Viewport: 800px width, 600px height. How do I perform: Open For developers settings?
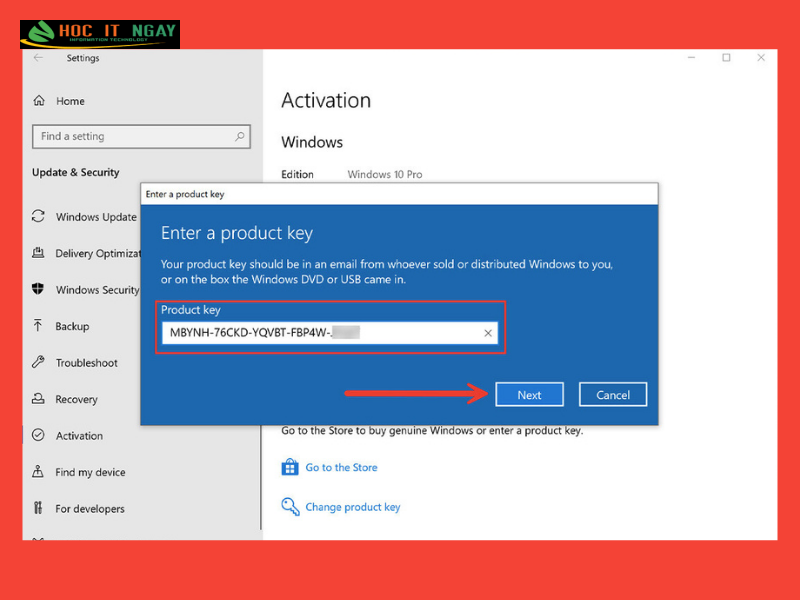click(x=90, y=509)
